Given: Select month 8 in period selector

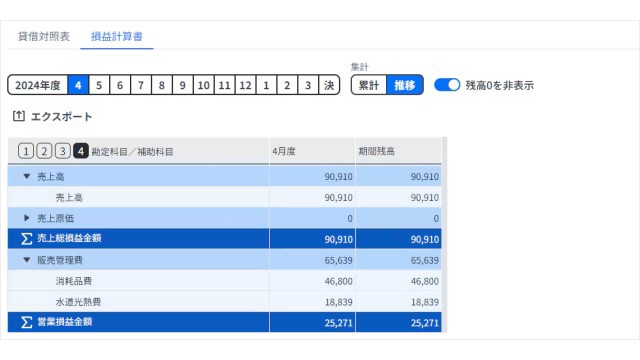Looking at the screenshot, I should click(162, 85).
